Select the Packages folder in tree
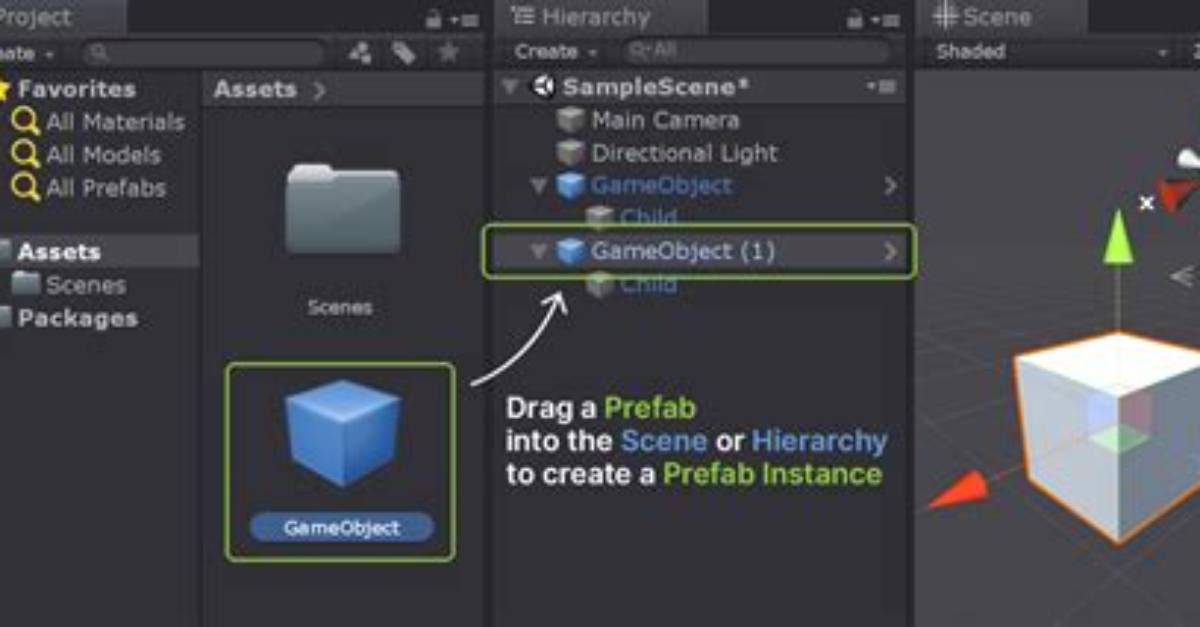 (77, 318)
